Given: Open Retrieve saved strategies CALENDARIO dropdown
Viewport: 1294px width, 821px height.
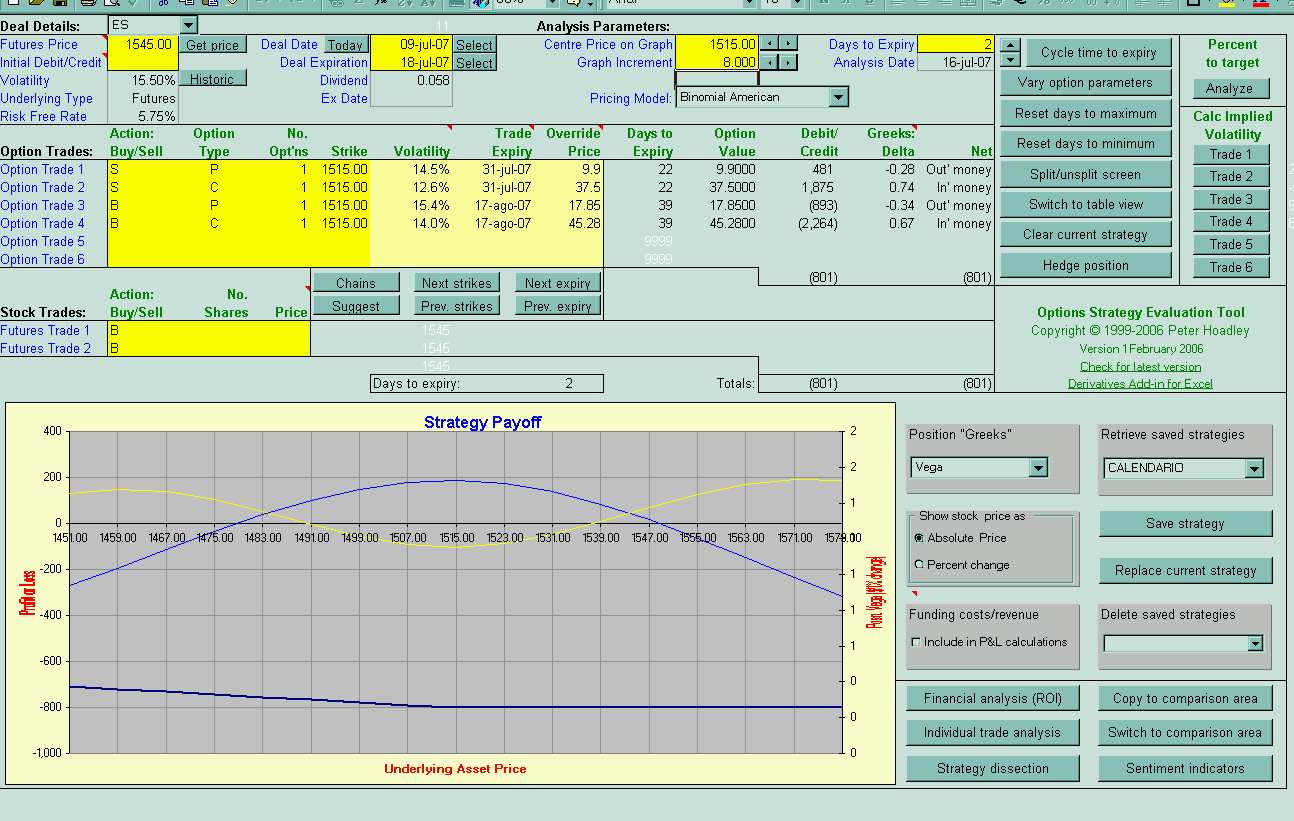Looking at the screenshot, I should click(1254, 468).
